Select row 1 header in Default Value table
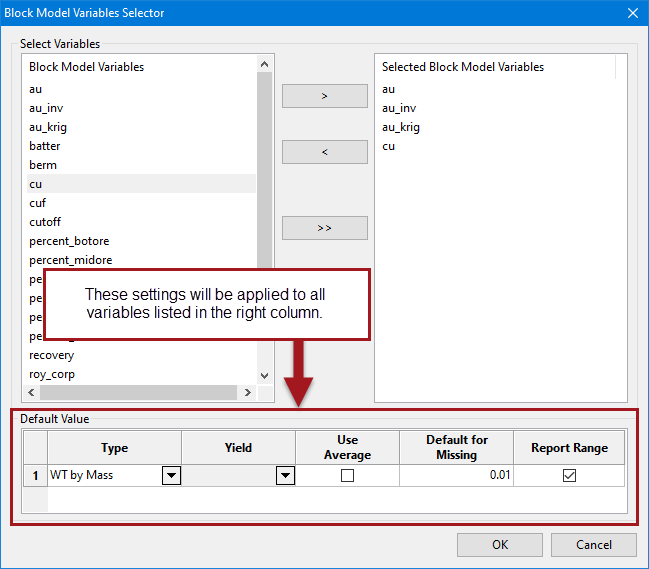 [x=35, y=476]
